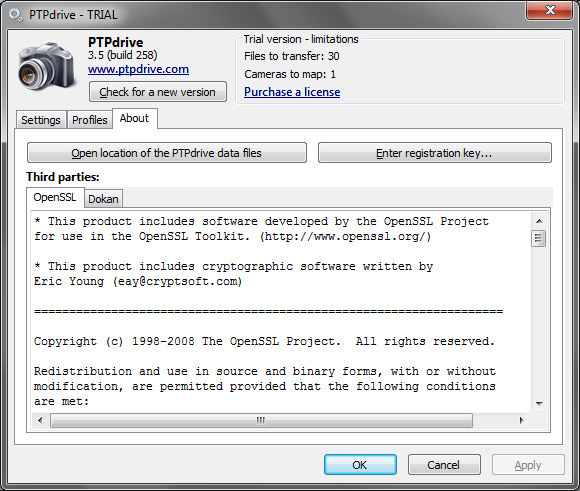This screenshot has width=580, height=491.
Task: Select the OpenSSL license tab
Action: 55,197
